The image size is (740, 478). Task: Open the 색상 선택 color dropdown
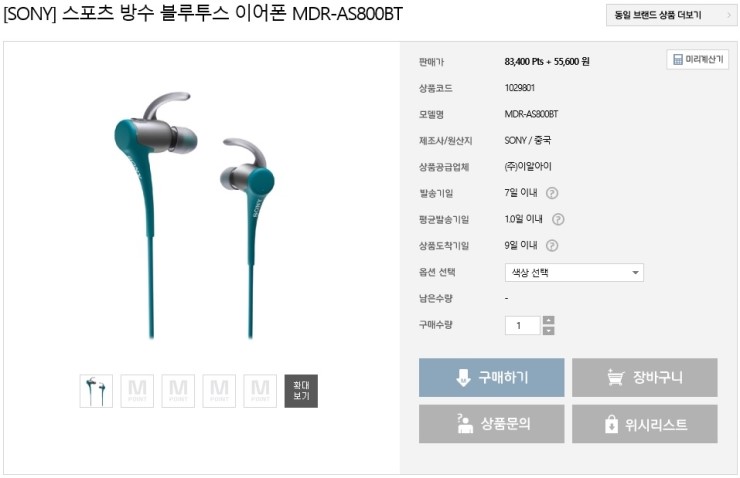click(x=574, y=272)
